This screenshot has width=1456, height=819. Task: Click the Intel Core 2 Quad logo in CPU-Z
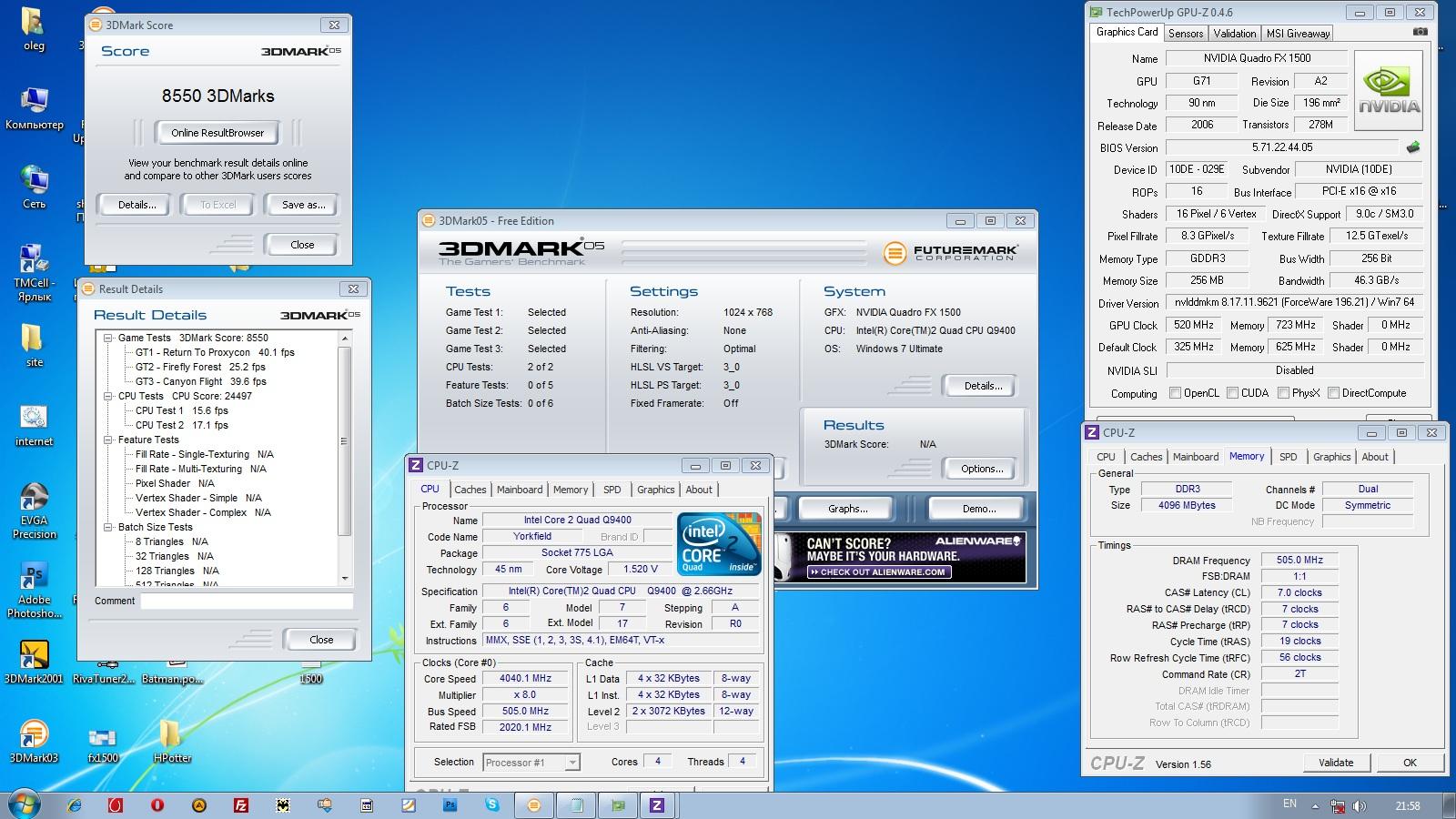pos(721,544)
